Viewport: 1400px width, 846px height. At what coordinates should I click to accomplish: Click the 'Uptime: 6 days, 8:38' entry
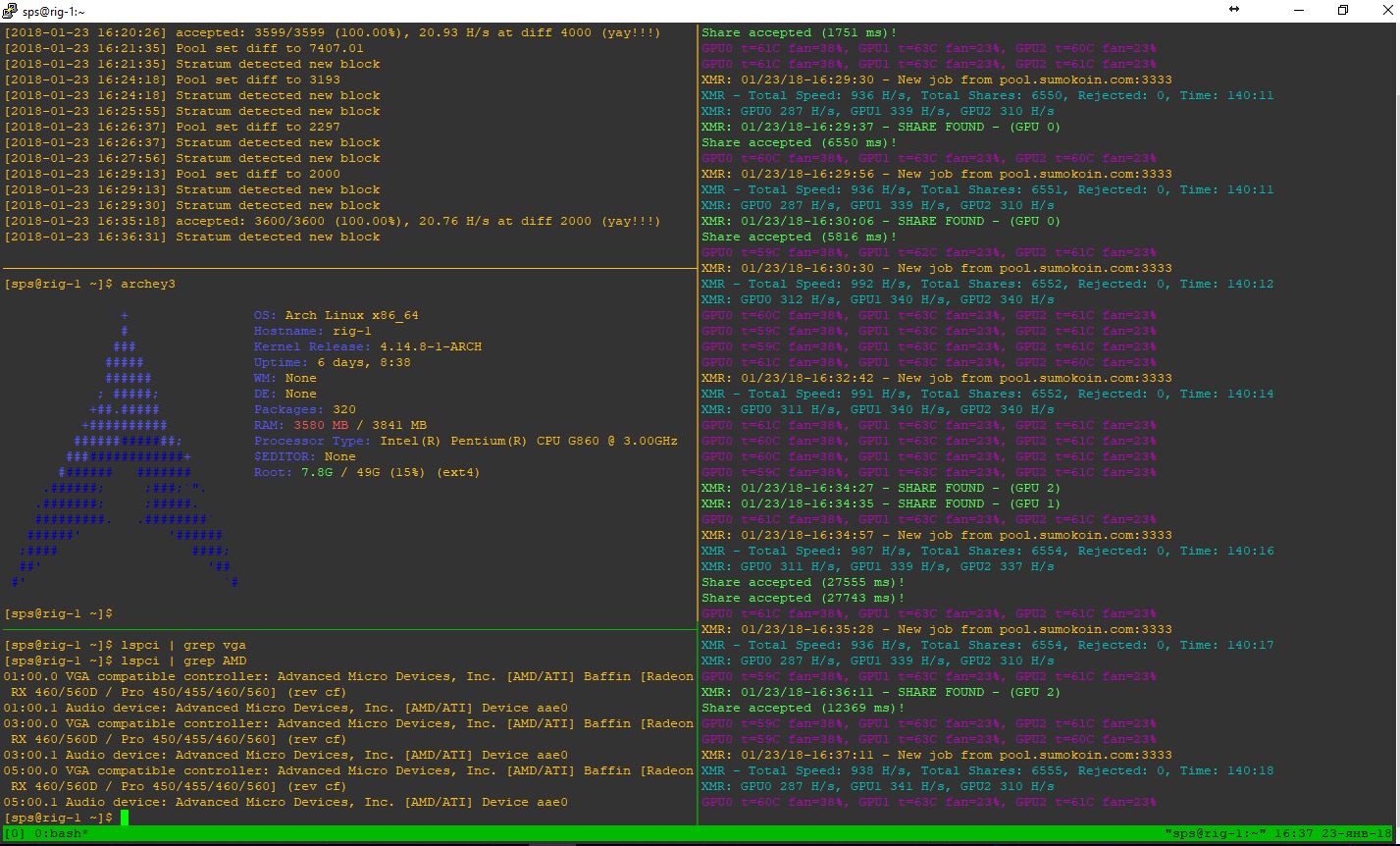[333, 362]
